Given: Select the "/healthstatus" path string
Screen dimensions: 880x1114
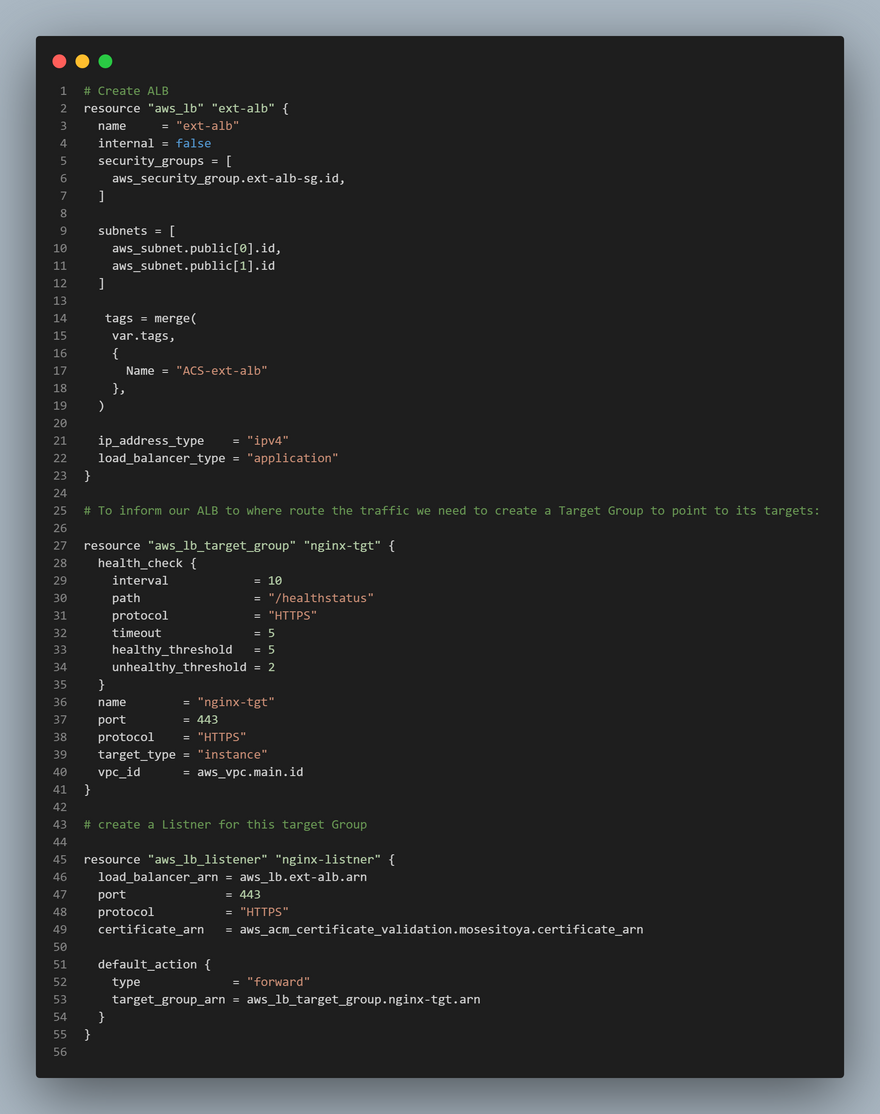Looking at the screenshot, I should (x=313, y=598).
